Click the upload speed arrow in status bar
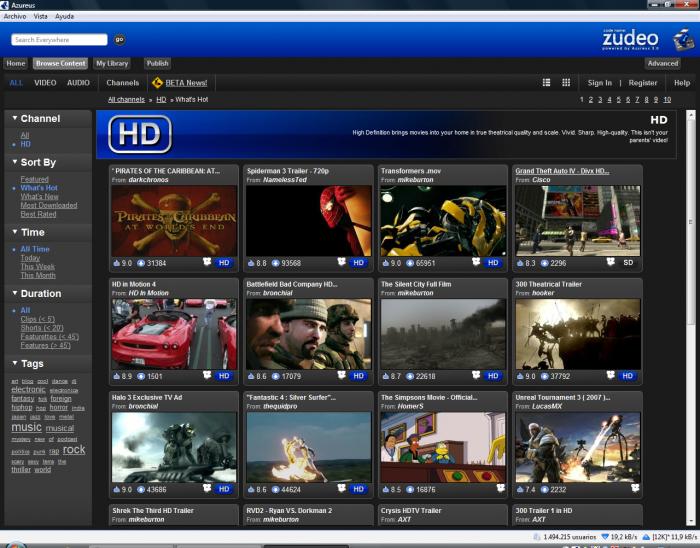The width and height of the screenshot is (700, 548). point(646,537)
